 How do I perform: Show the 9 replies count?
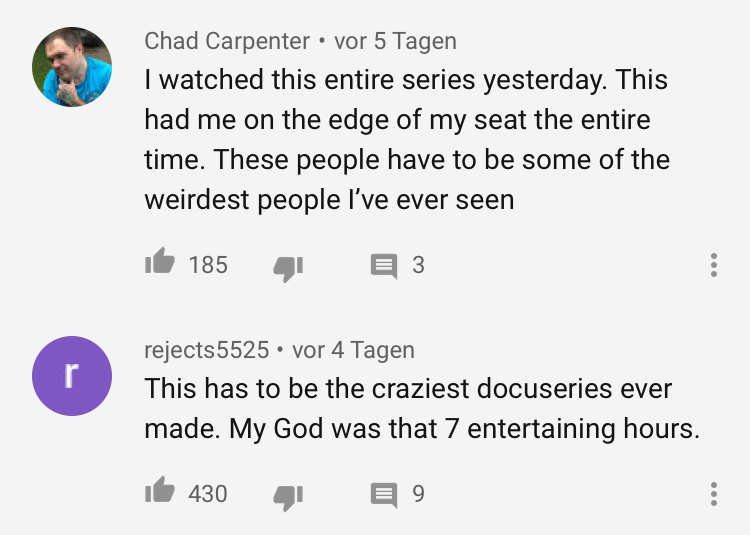418,494
